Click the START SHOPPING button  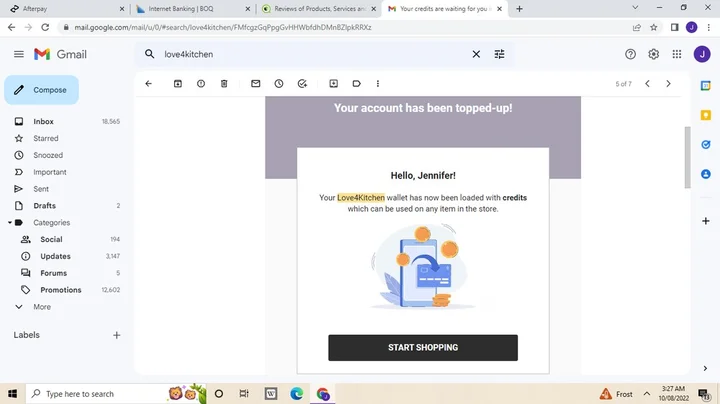tap(422, 347)
